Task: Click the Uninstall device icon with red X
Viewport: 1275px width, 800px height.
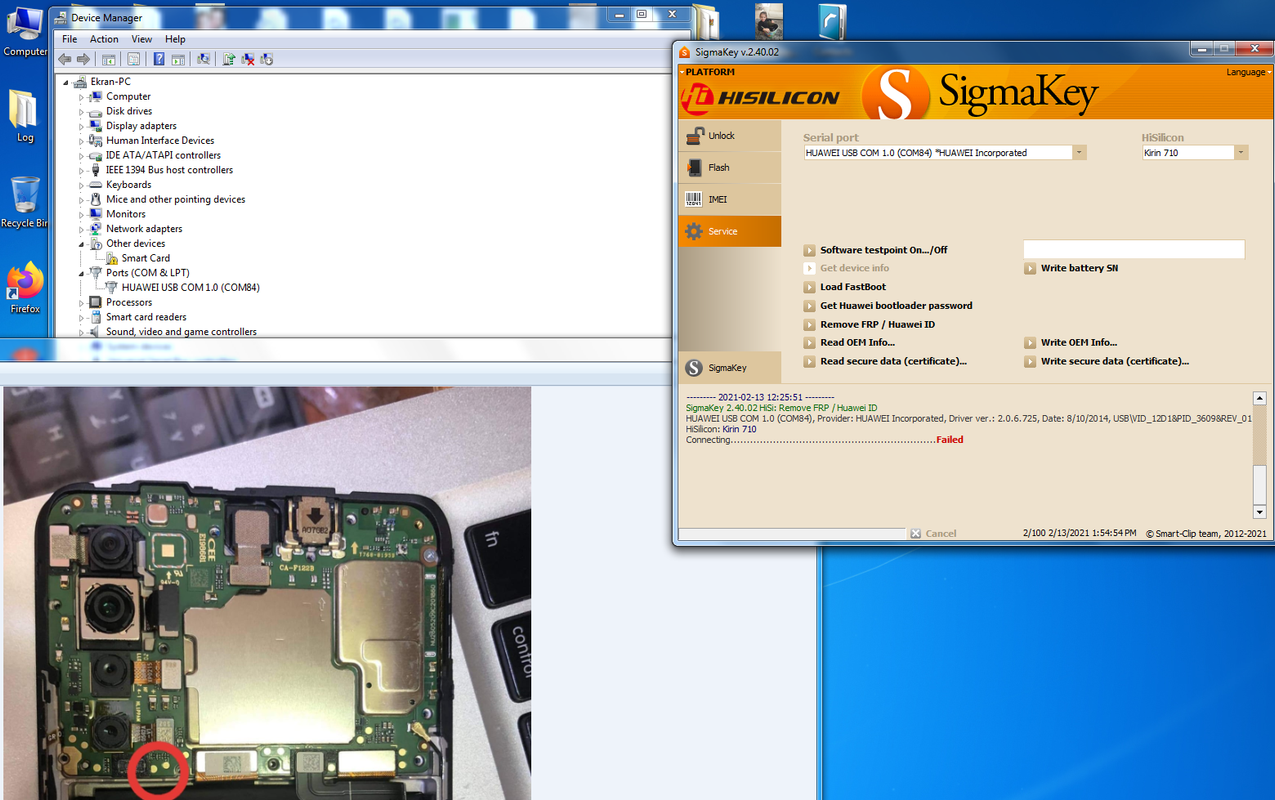Action: point(248,59)
